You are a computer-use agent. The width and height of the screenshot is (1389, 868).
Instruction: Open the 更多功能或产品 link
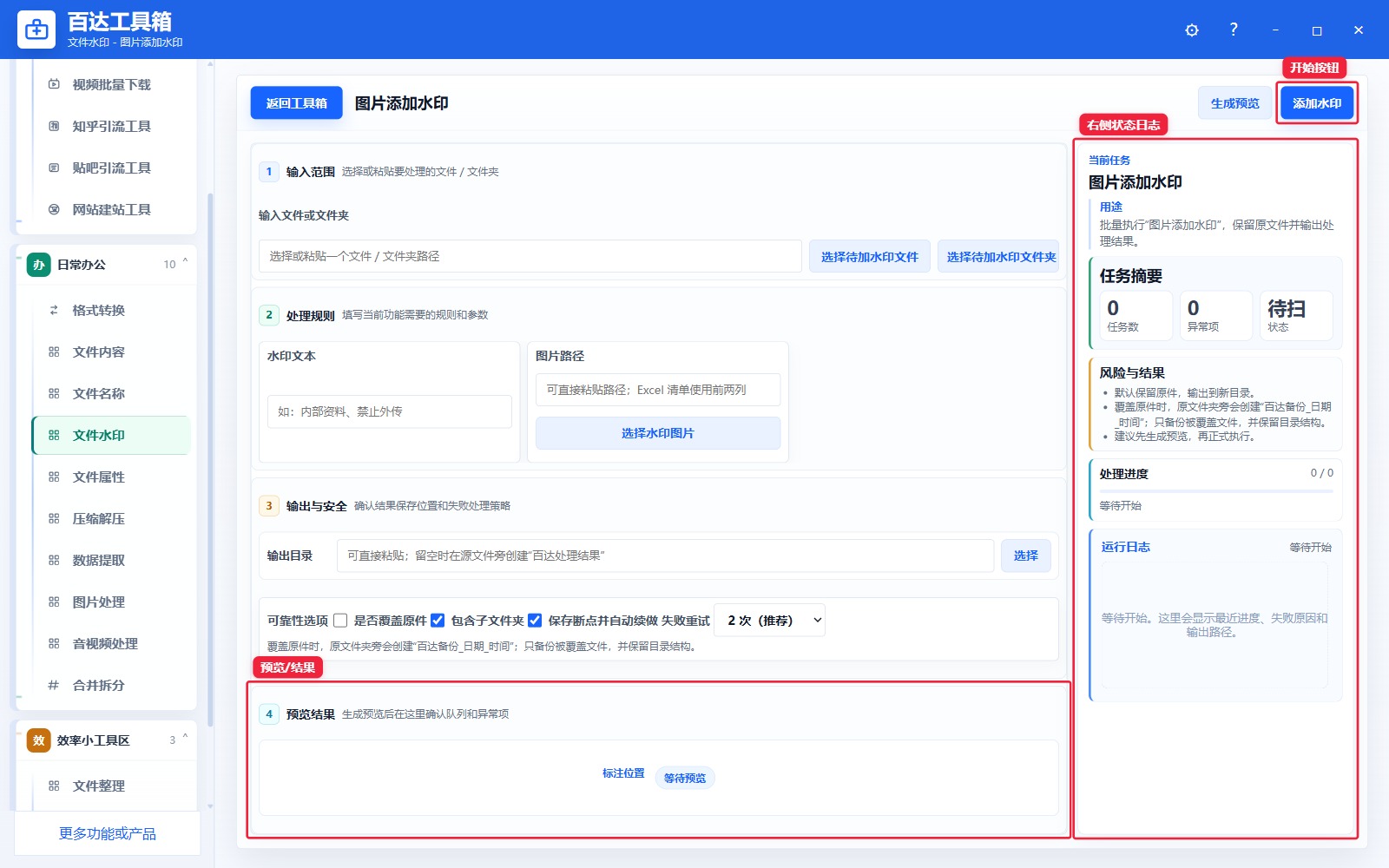click(x=108, y=833)
